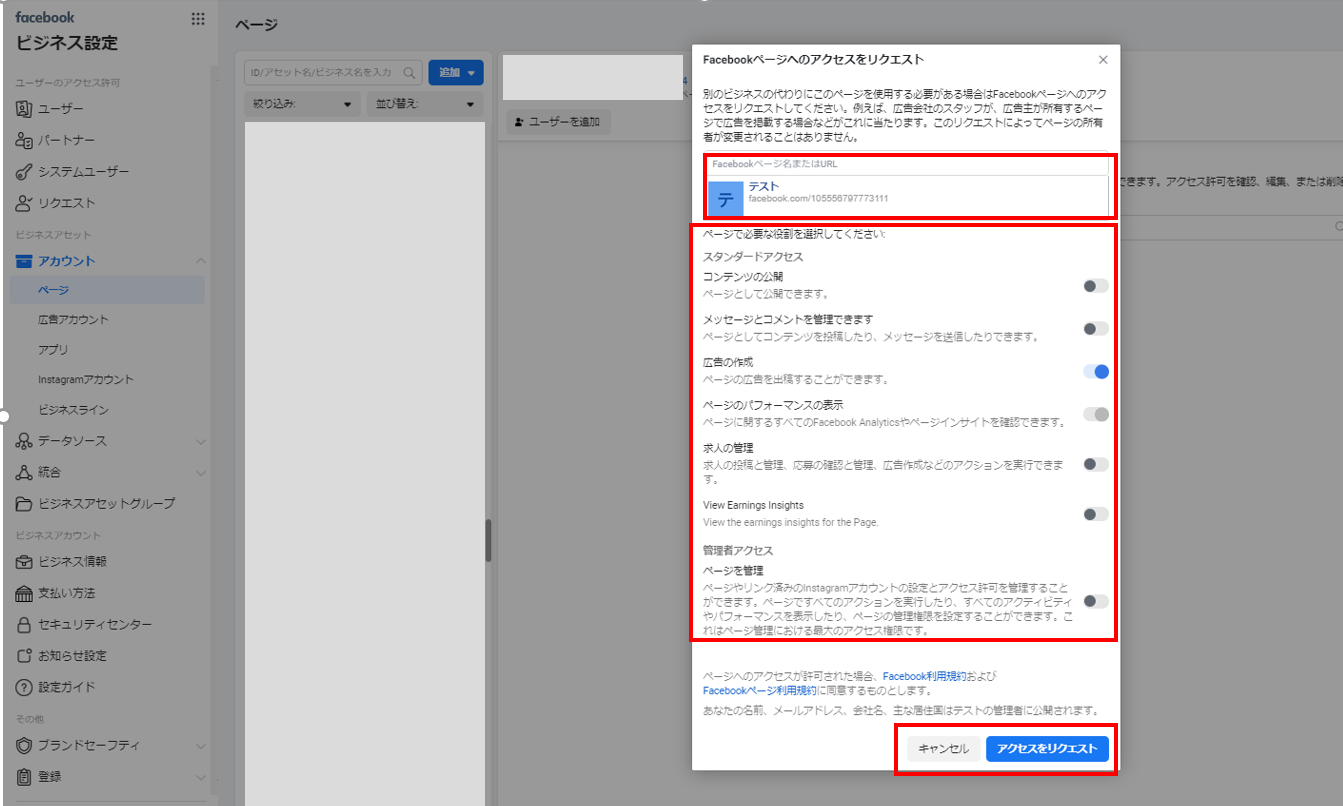Click the page list vertical scrollbar handle
The image size is (1343, 806).
[488, 540]
